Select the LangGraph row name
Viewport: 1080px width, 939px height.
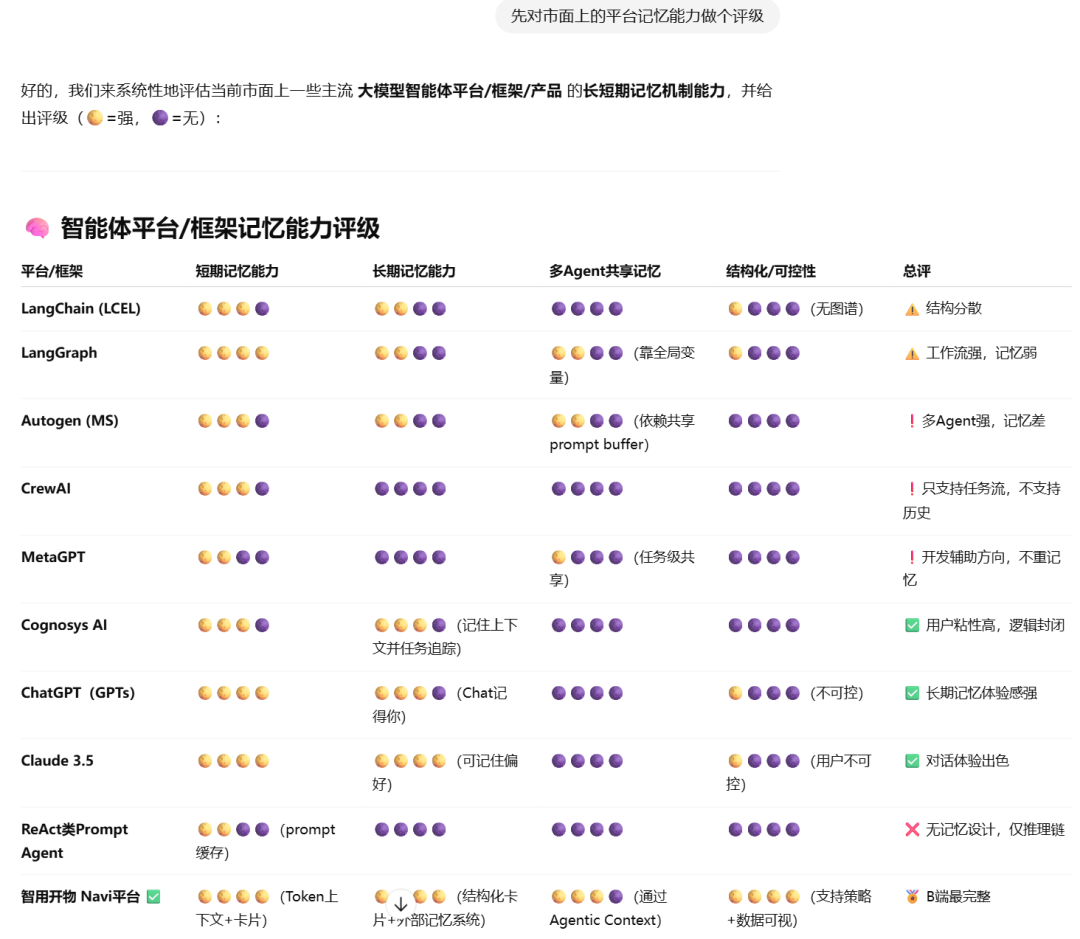point(59,353)
